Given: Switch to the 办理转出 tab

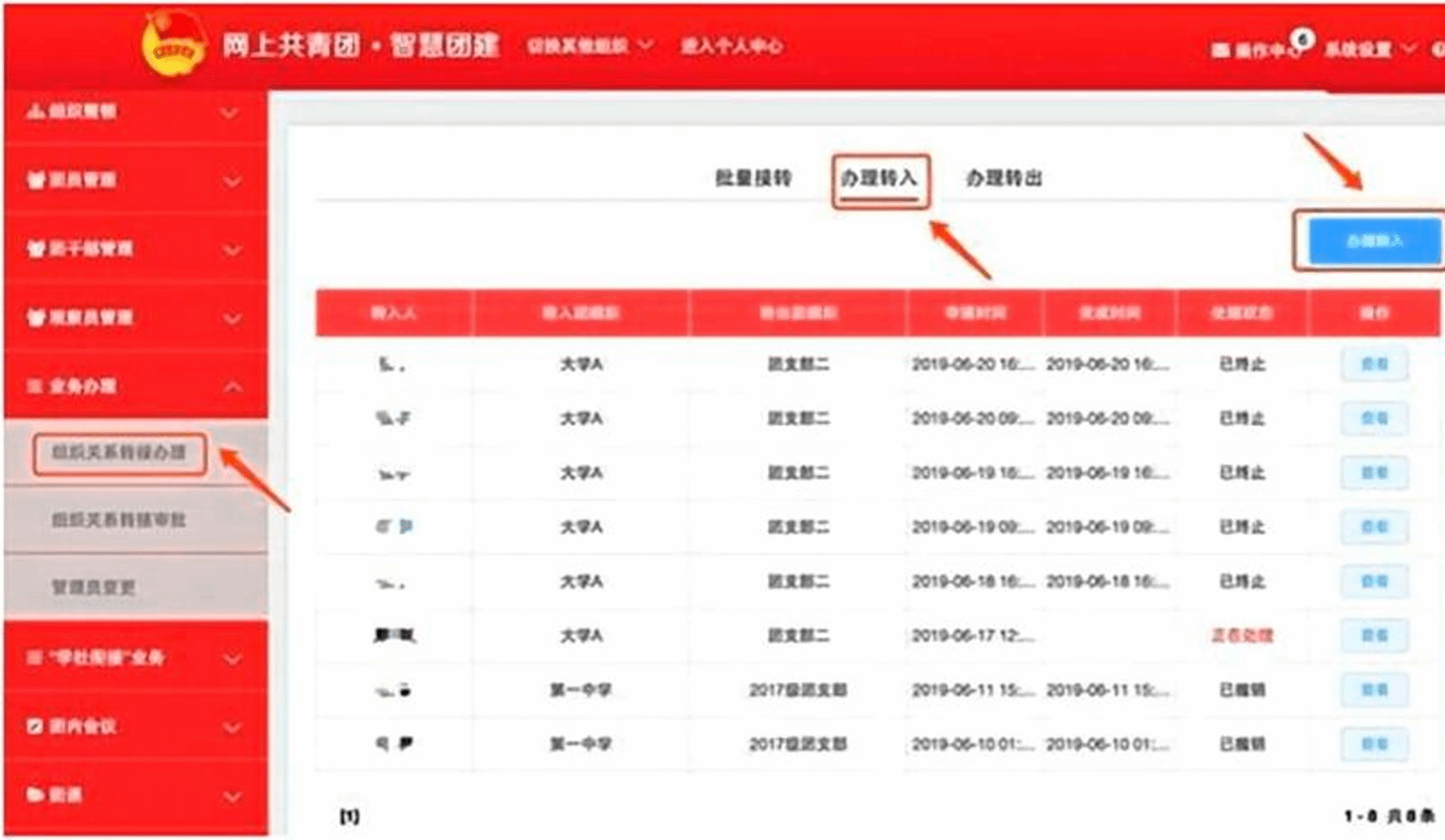Looking at the screenshot, I should 1003,178.
